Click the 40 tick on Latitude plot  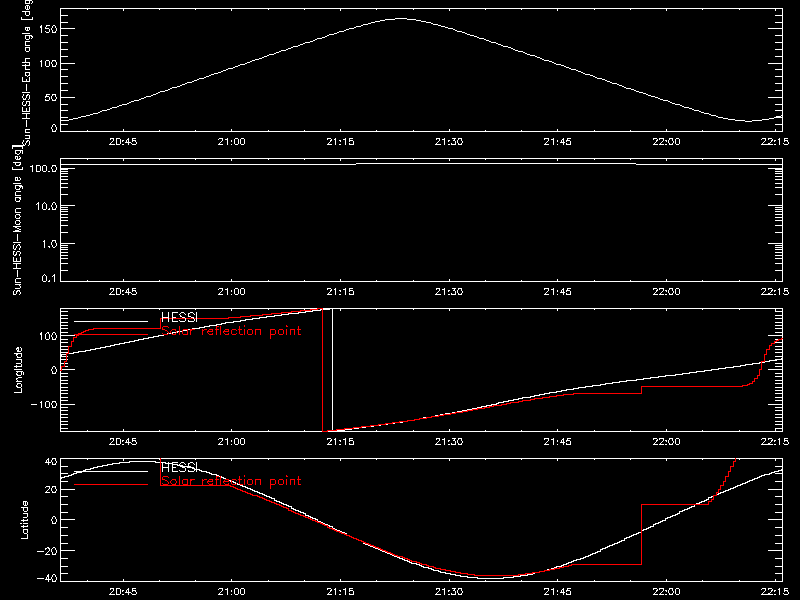pyautogui.click(x=51, y=462)
